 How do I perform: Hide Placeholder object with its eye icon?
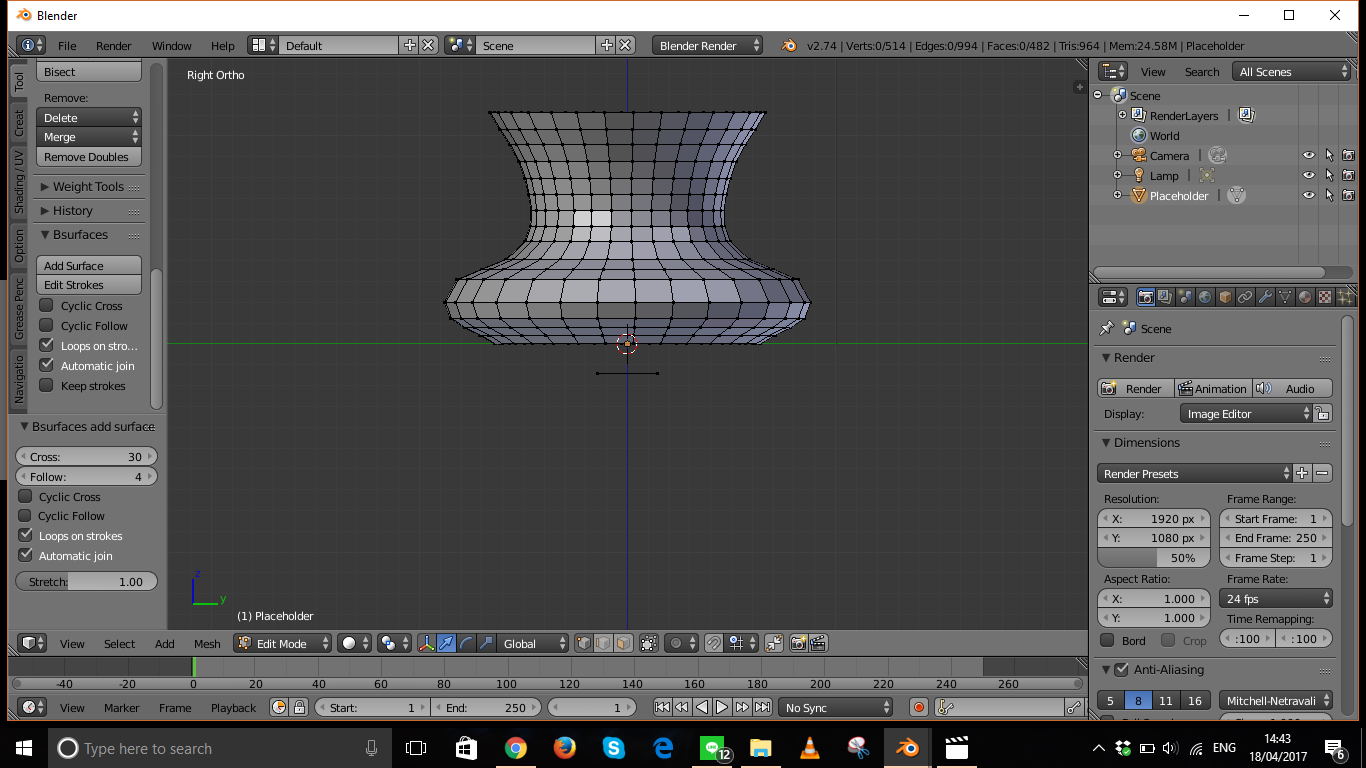pos(1308,195)
